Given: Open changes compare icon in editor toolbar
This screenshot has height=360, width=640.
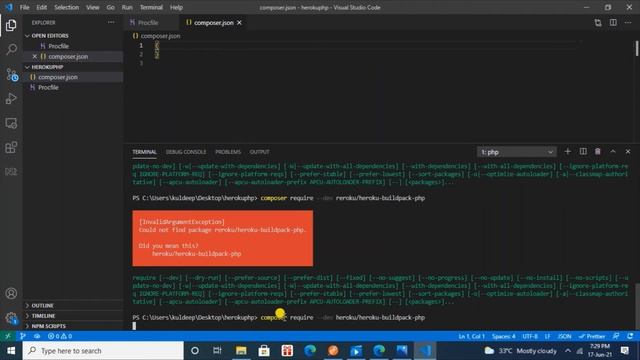Looking at the screenshot, I should (598, 22).
